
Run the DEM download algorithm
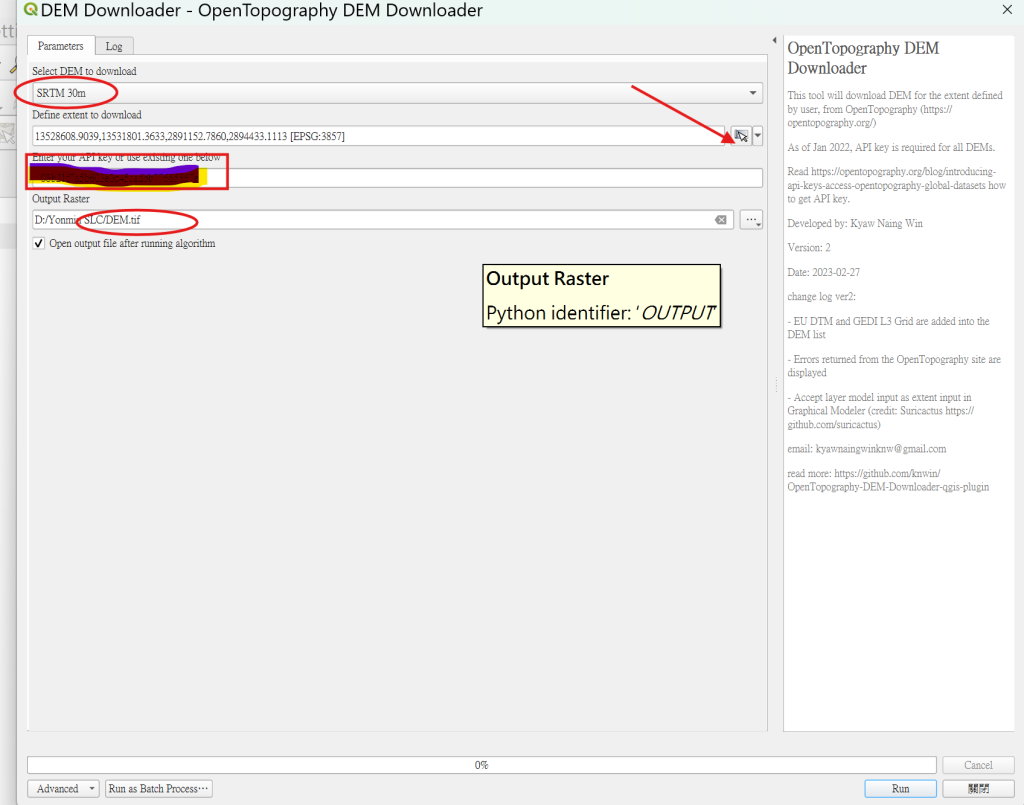pyautogui.click(x=901, y=789)
